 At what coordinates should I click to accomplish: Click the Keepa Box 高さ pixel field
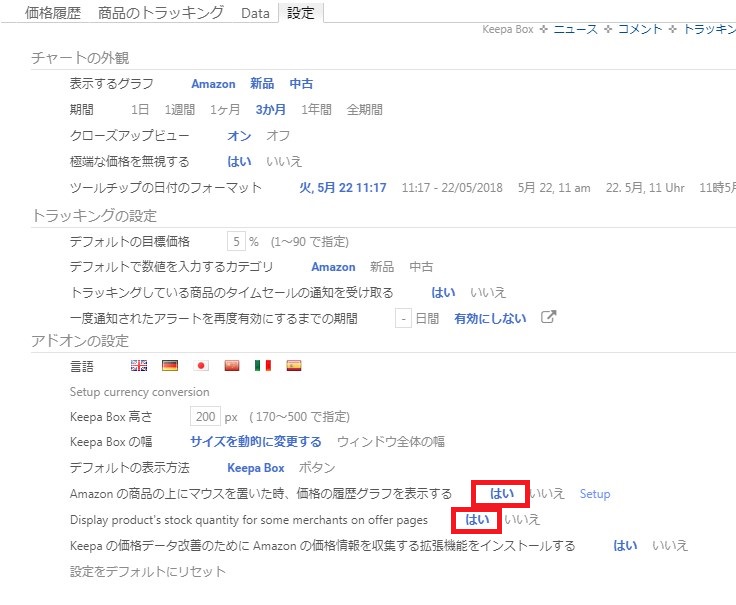[205, 416]
